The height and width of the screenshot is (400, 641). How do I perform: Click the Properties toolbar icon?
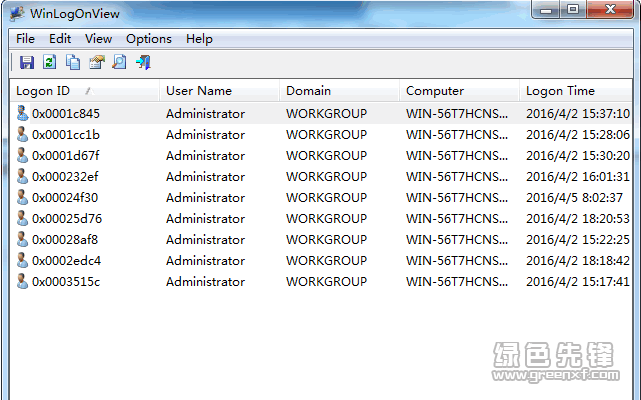[x=97, y=63]
